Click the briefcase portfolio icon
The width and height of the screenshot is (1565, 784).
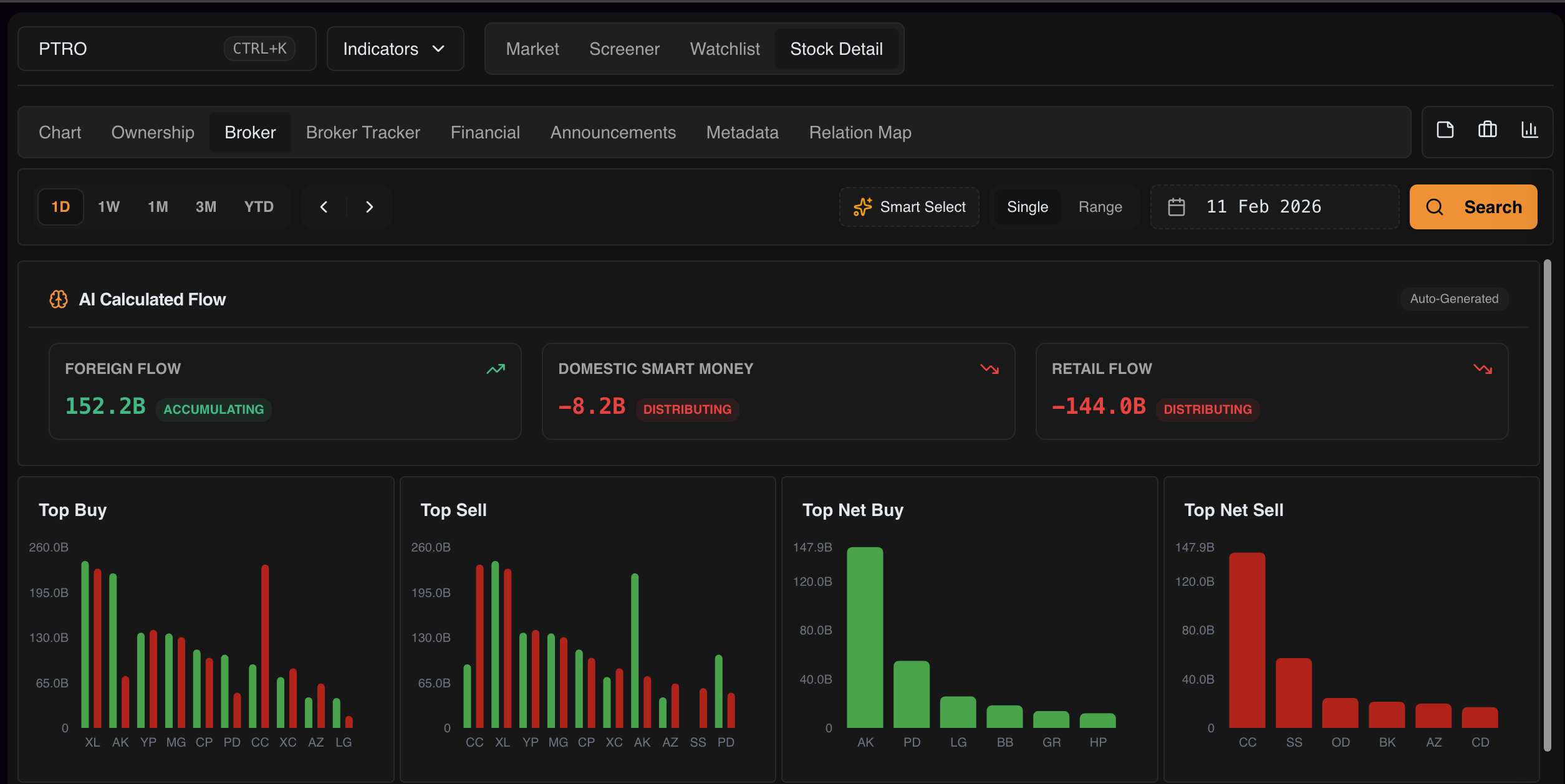[x=1487, y=130]
